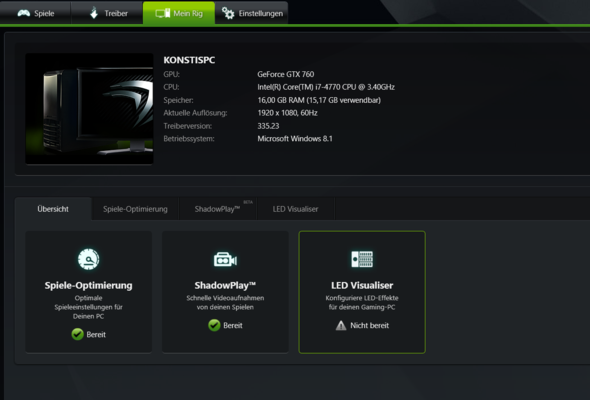This screenshot has height=400, width=590.
Task: Click the driver version 335.23 value
Action: coord(268,126)
